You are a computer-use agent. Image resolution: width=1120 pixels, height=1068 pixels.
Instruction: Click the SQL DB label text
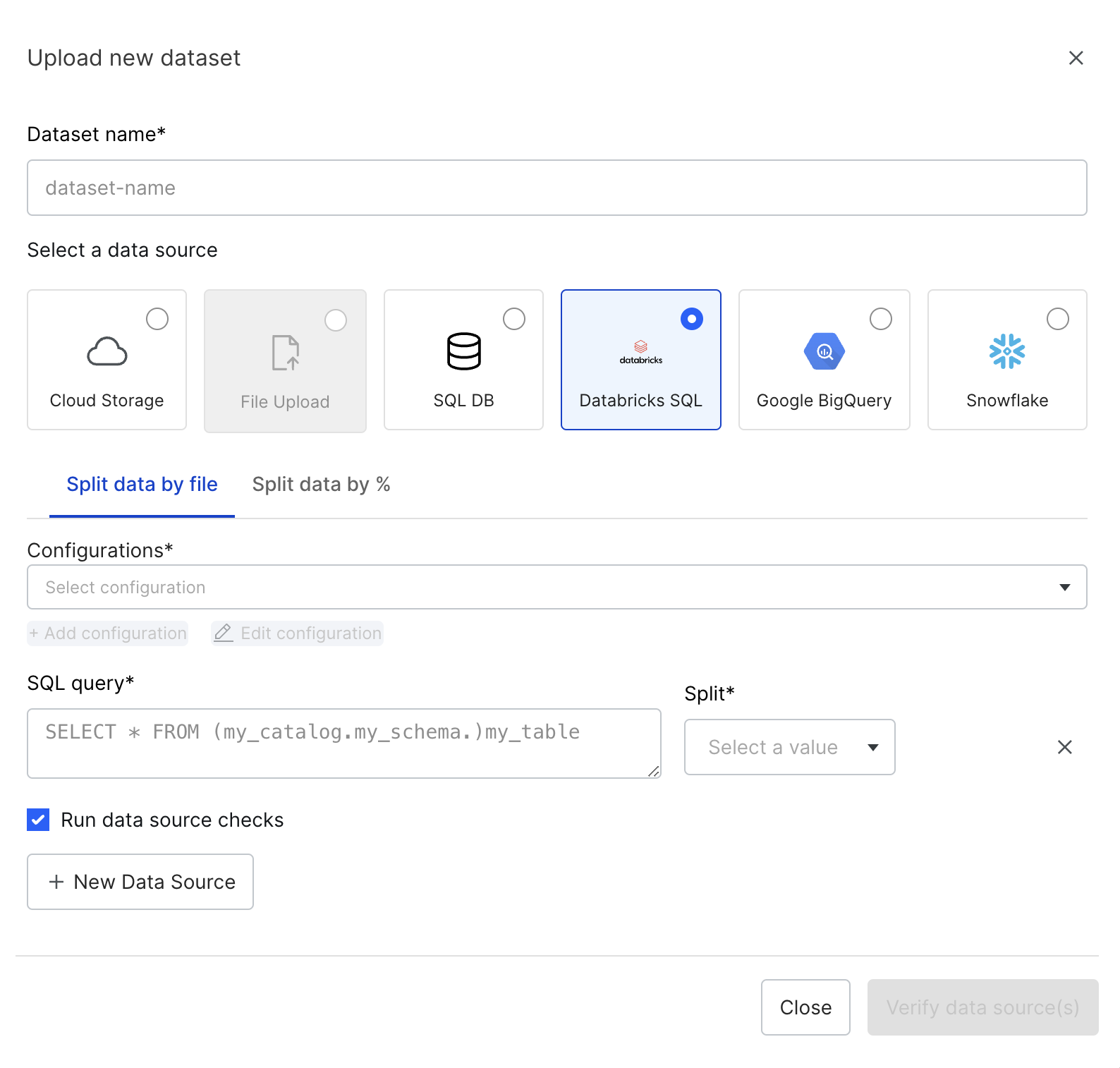[x=464, y=401]
